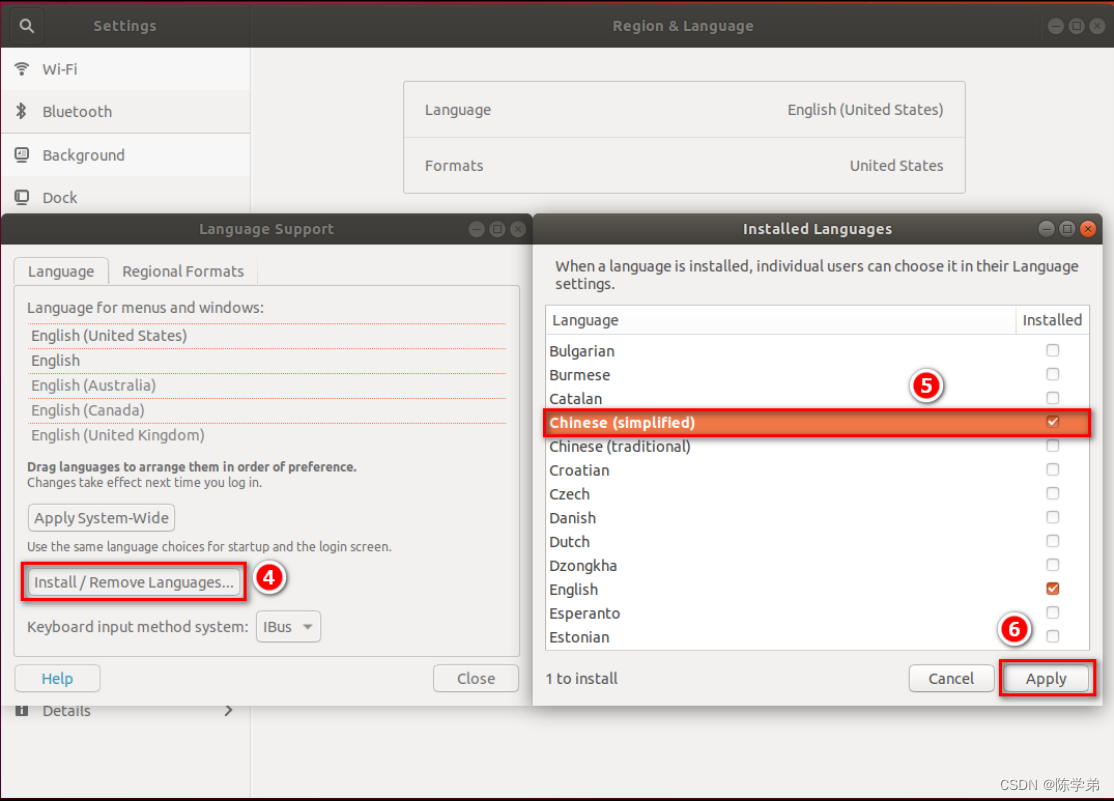Close the Language Support dialog via Close button
Image resolution: width=1114 pixels, height=801 pixels.
tap(476, 679)
